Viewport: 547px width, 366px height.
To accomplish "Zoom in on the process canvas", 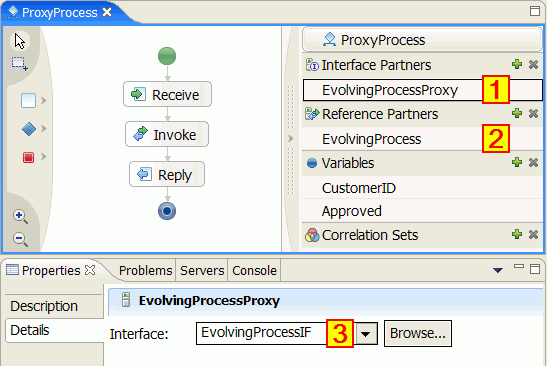I will point(20,216).
